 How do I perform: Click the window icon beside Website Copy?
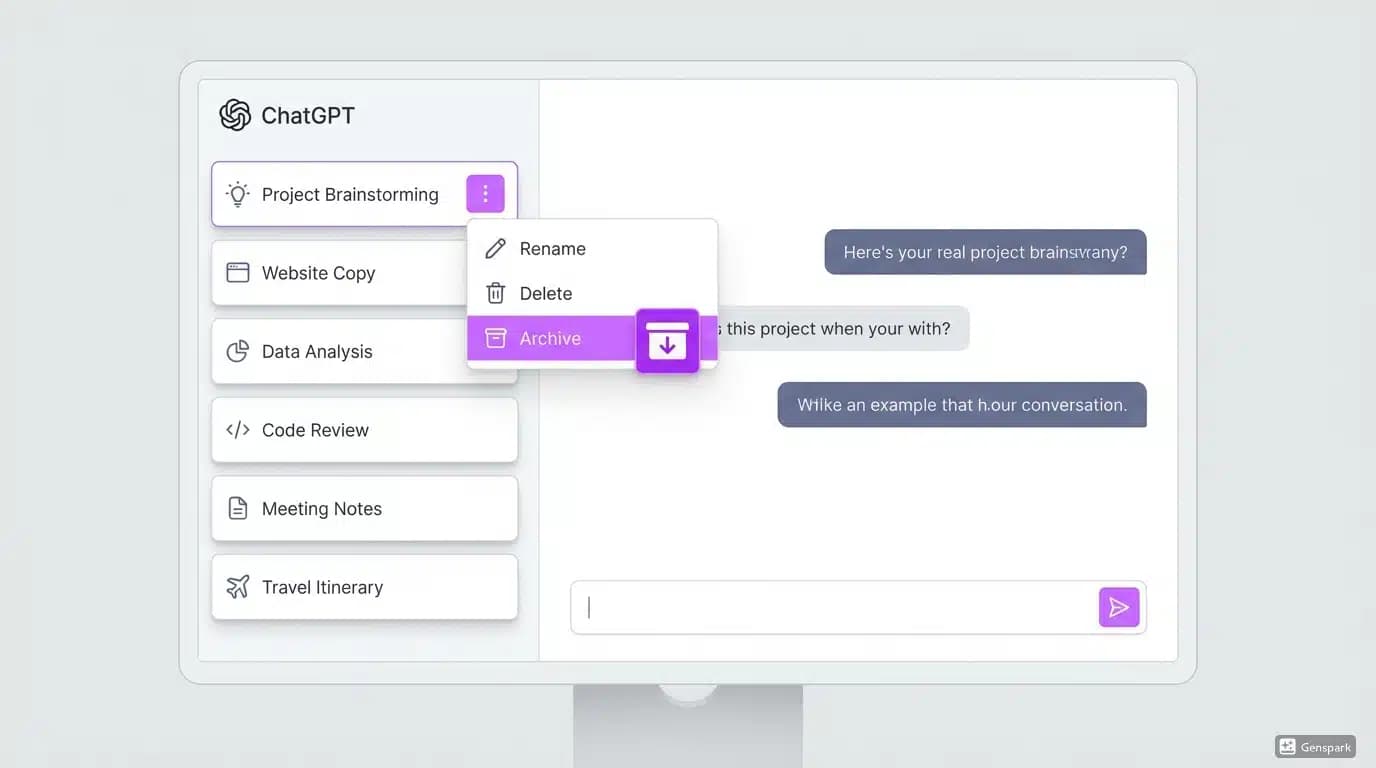(236, 272)
